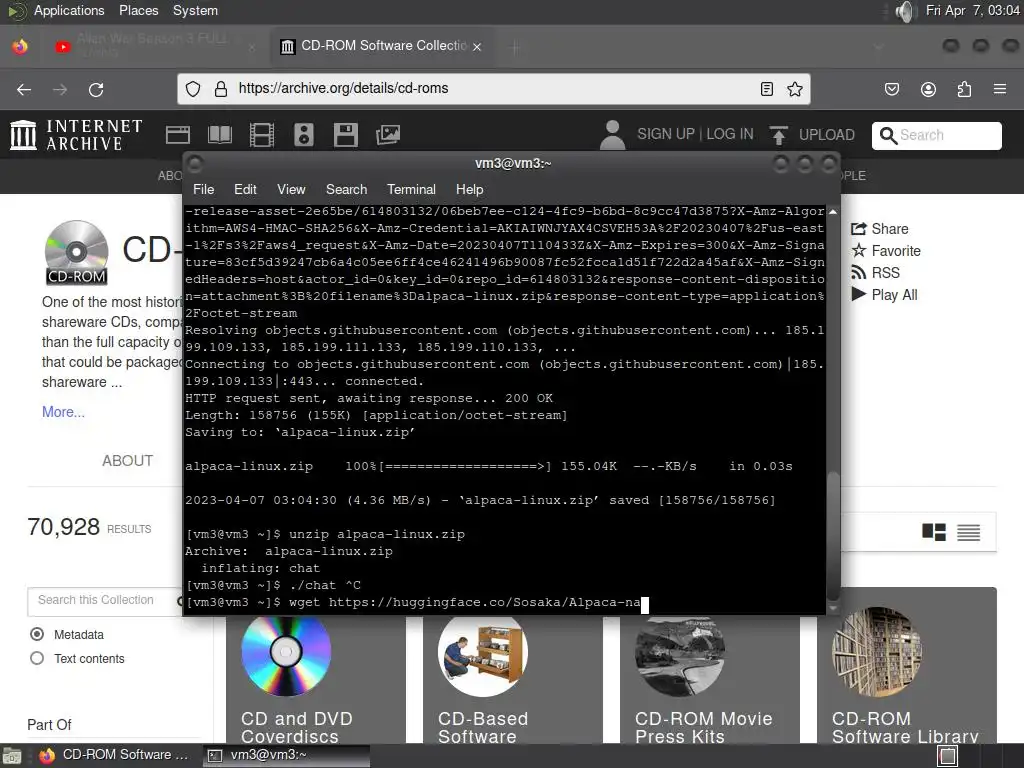
Task: Open the Audio speaker icon
Action: click(304, 135)
